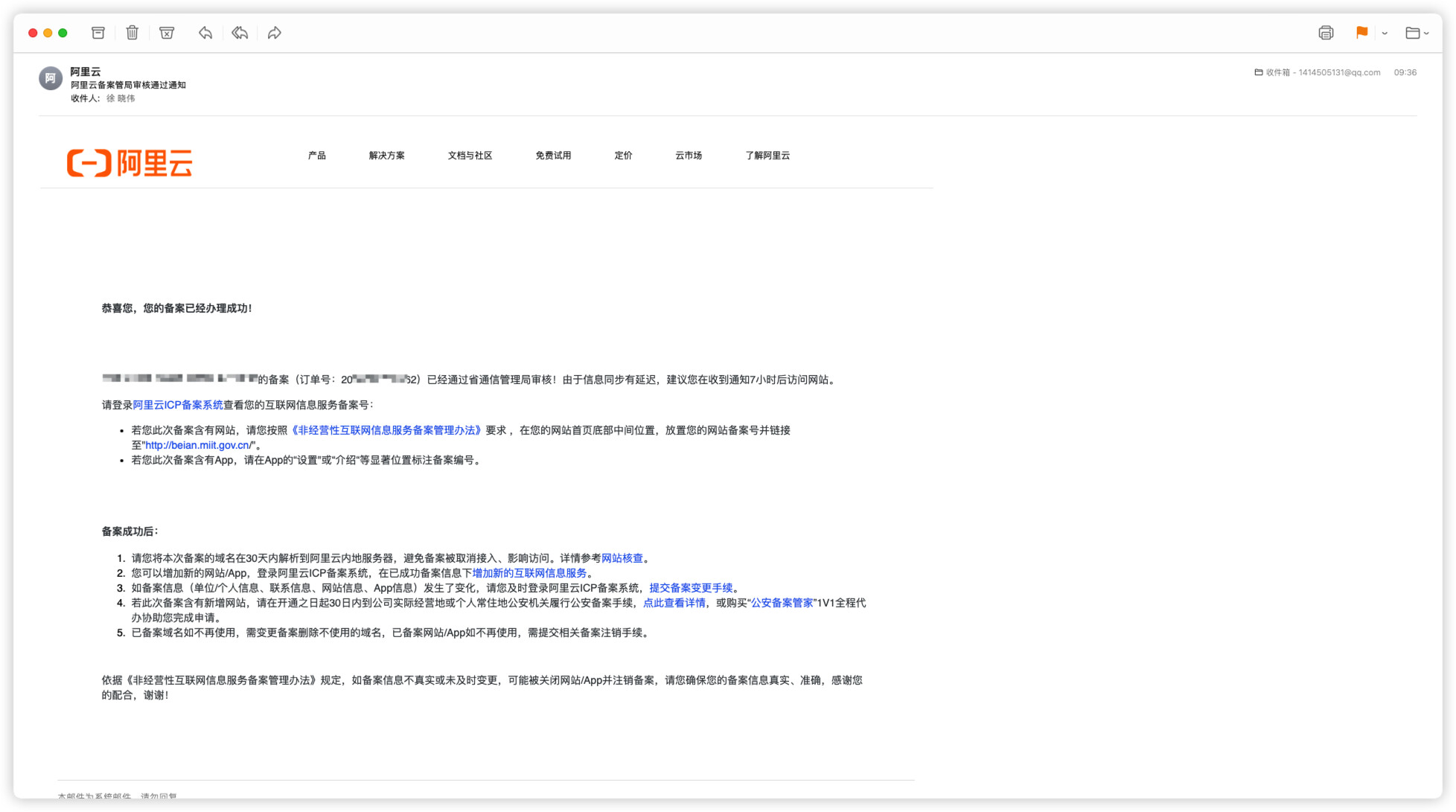Open the 阿里云ICP备案系统 link

[x=178, y=405]
